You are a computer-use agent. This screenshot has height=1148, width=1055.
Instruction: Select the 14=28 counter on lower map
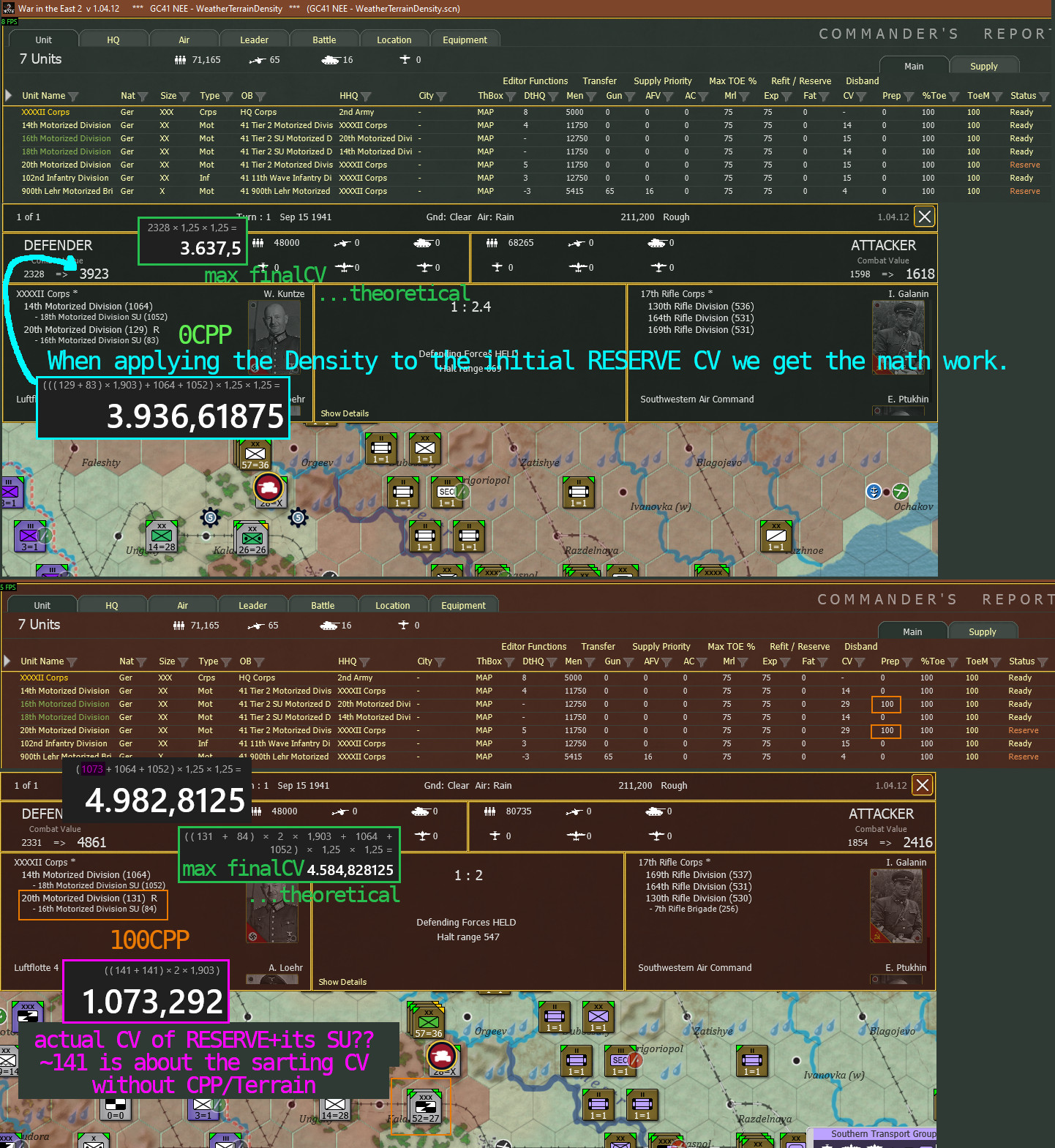(x=335, y=1108)
